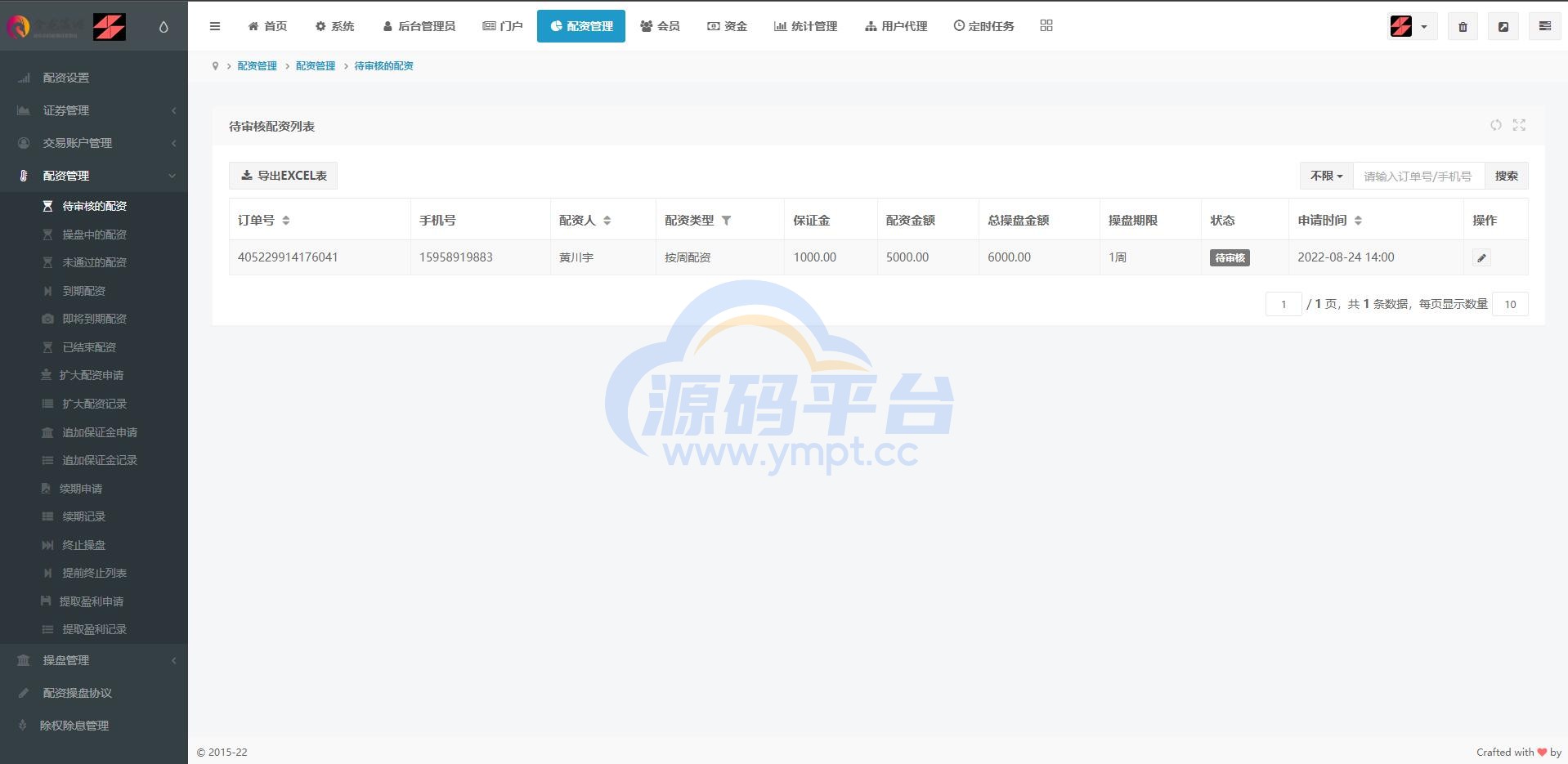Open 配资操盘协议 sidebar item

click(94, 693)
